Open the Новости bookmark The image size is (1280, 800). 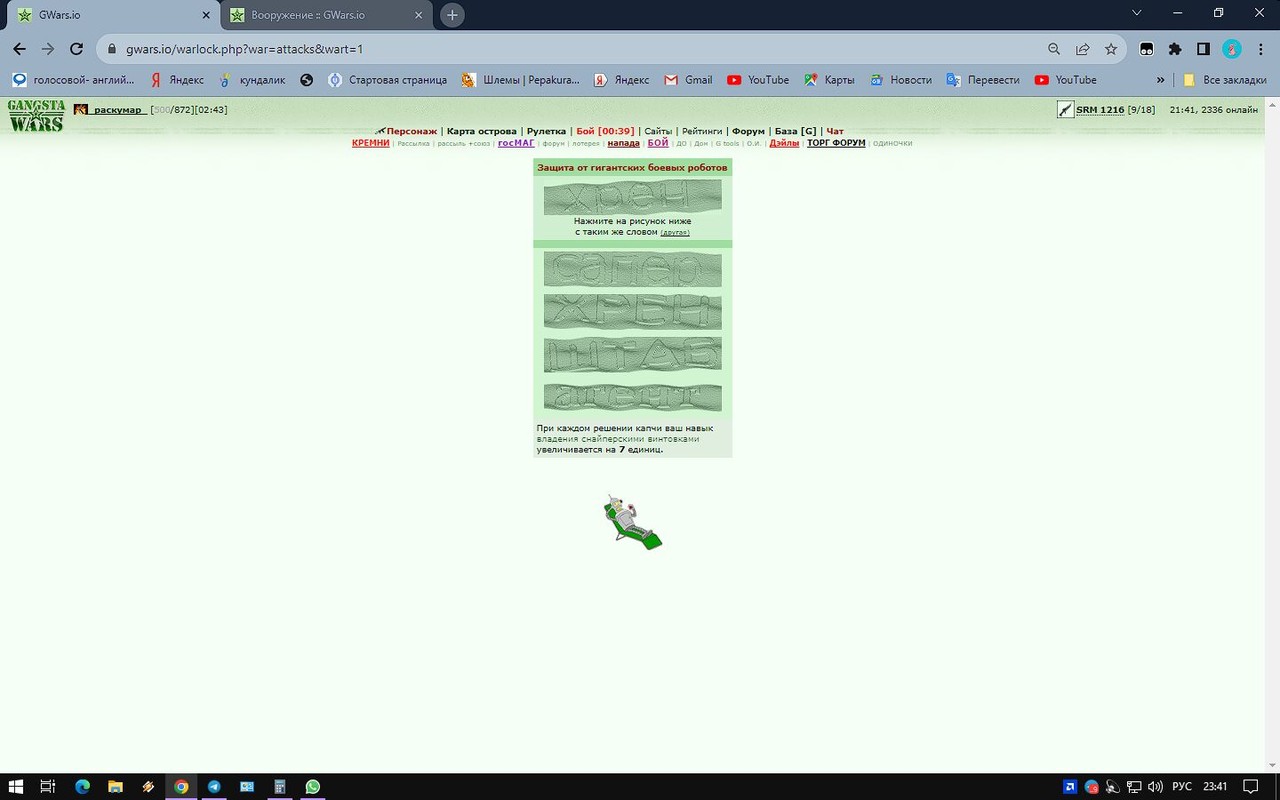pyautogui.click(x=900, y=80)
